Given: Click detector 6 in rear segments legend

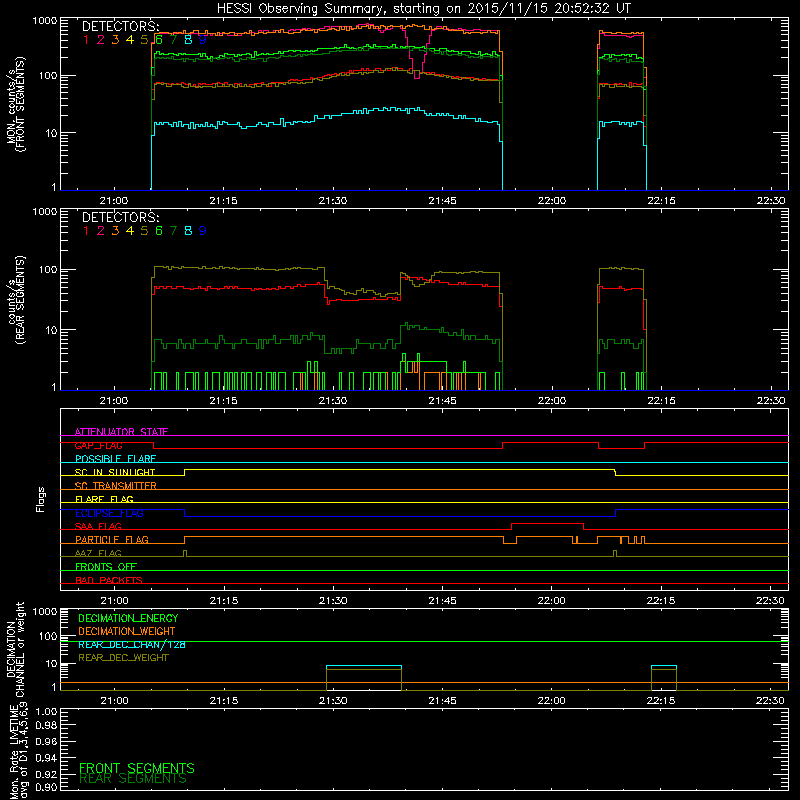Looking at the screenshot, I should 159,231.
